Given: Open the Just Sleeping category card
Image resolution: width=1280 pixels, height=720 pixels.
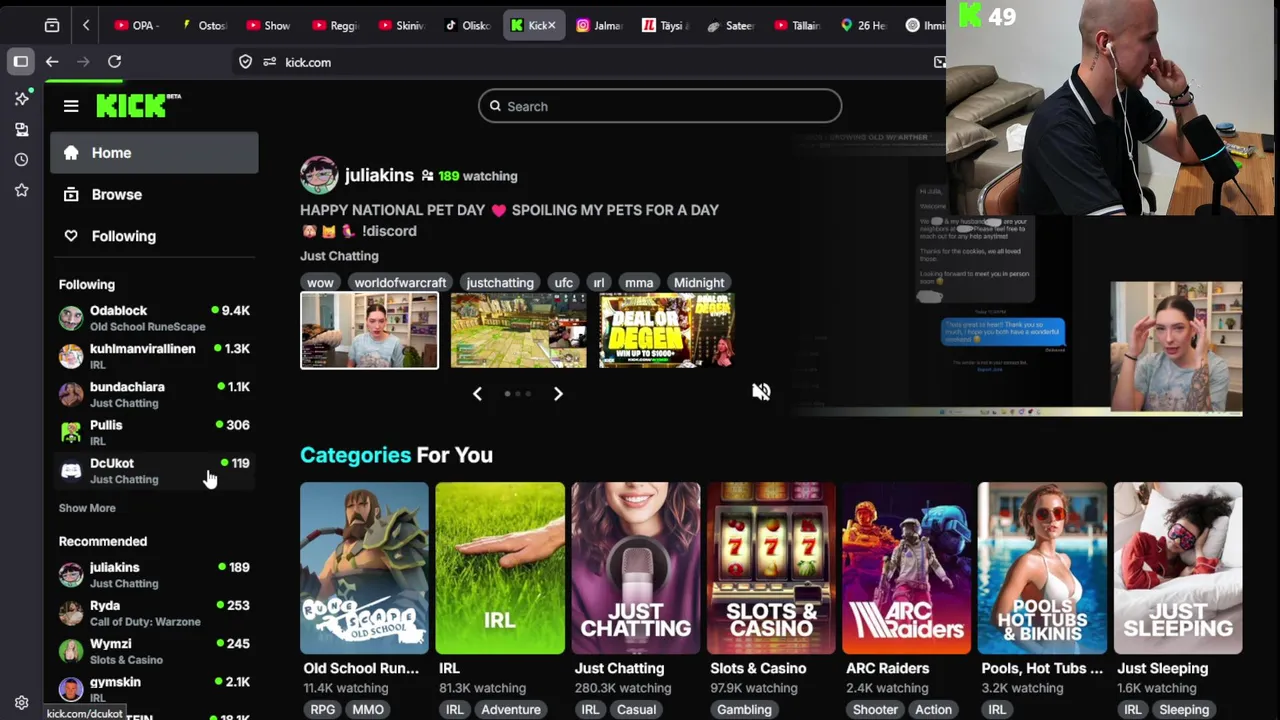Looking at the screenshot, I should (1178, 568).
